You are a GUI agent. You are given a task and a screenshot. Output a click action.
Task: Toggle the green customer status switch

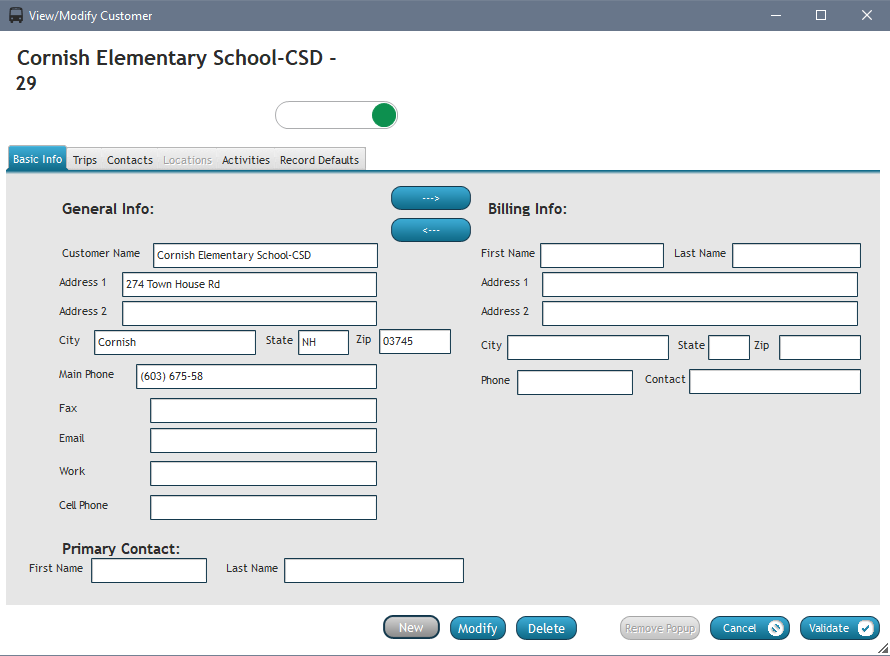coord(336,115)
